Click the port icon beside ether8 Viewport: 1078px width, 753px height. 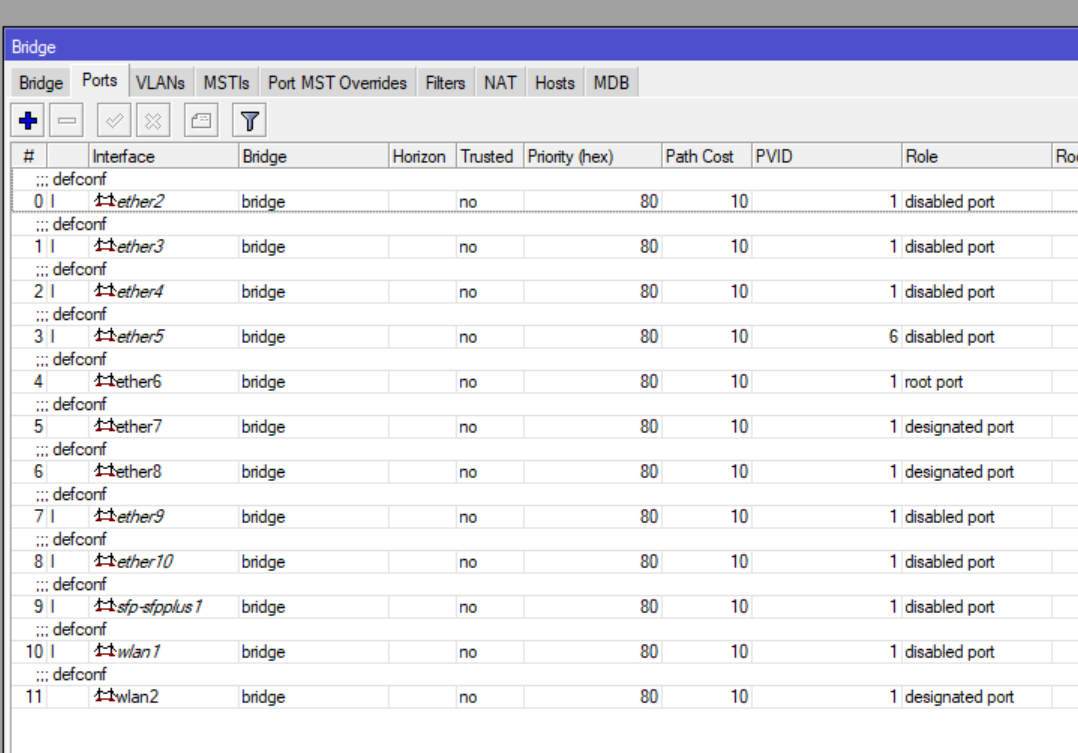tap(104, 471)
